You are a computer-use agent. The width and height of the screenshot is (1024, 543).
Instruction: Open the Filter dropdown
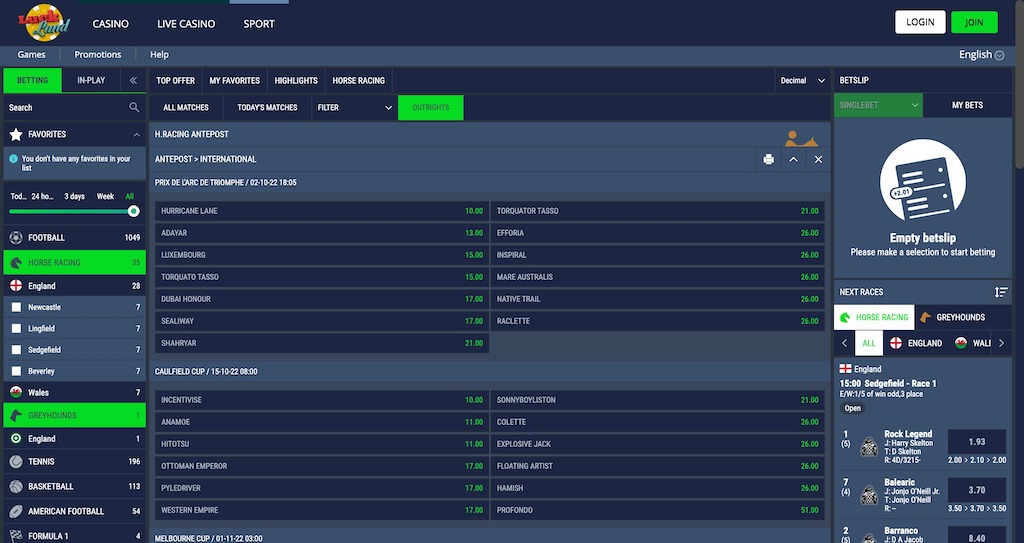[x=354, y=107]
